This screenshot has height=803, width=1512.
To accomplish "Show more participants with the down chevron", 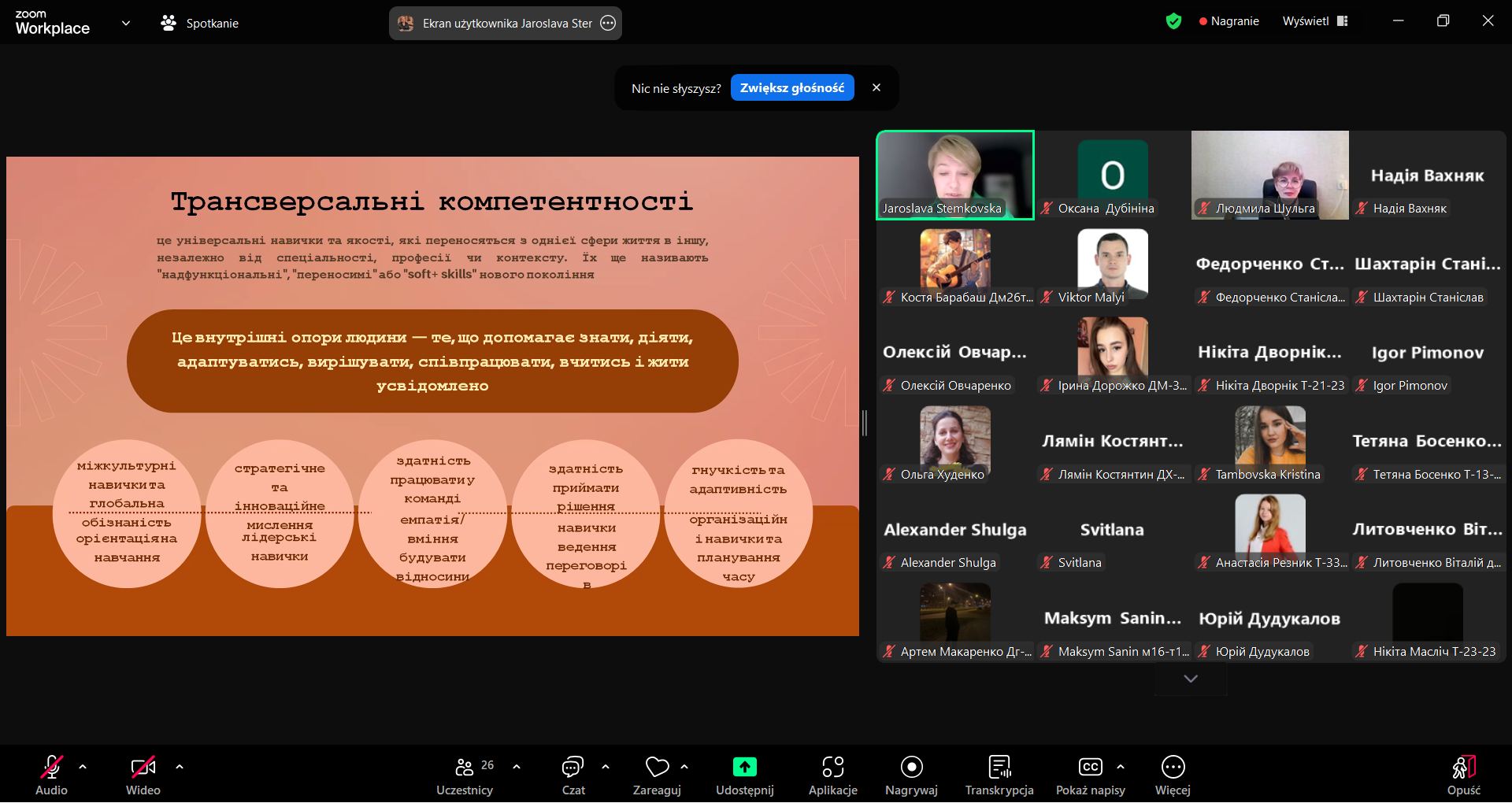I will 1191,679.
